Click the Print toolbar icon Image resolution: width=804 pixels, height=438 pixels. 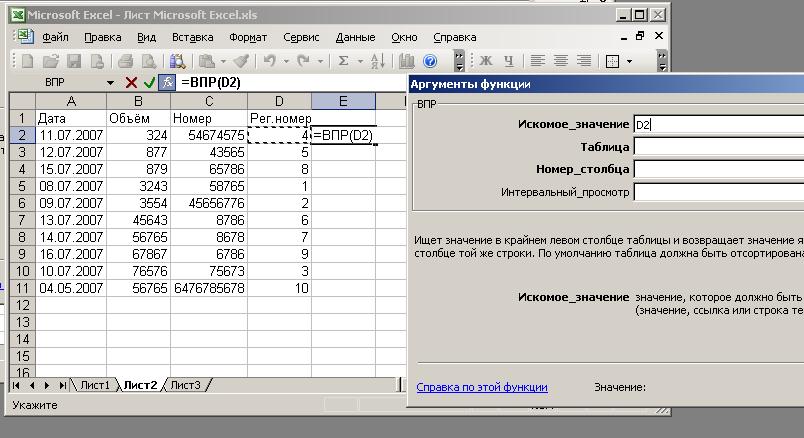(x=126, y=61)
